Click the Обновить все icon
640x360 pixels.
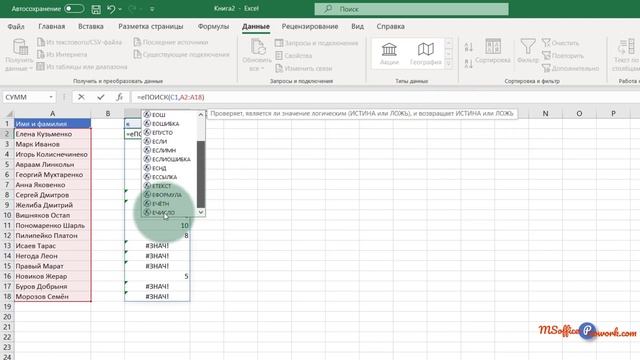coord(258,47)
